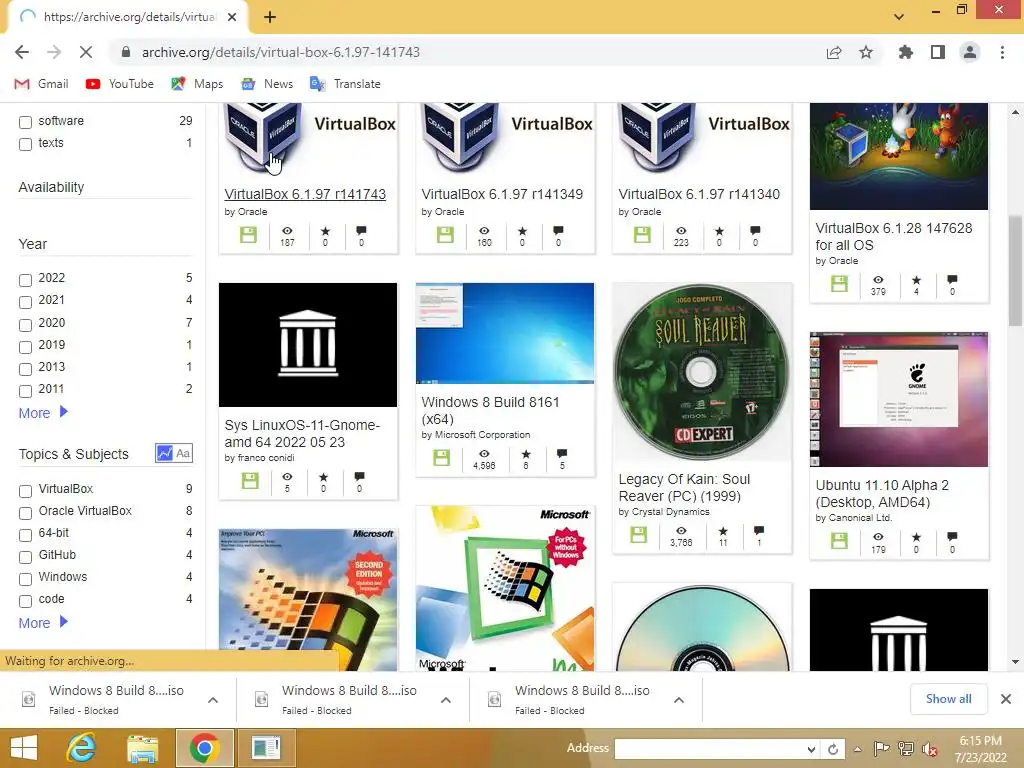Close the downloads bar
This screenshot has width=1024, height=768.
click(1006, 699)
